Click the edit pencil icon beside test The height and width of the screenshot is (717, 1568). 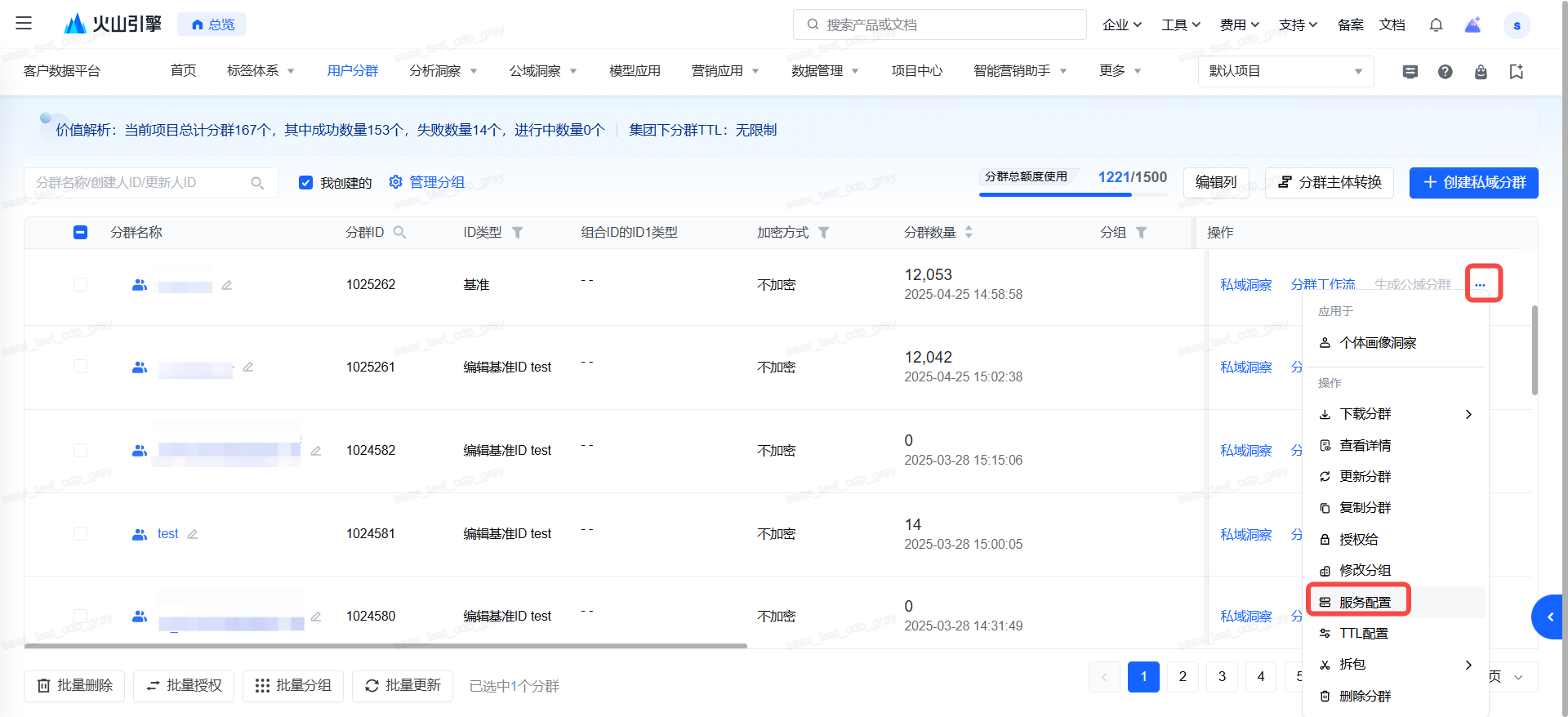tap(193, 534)
